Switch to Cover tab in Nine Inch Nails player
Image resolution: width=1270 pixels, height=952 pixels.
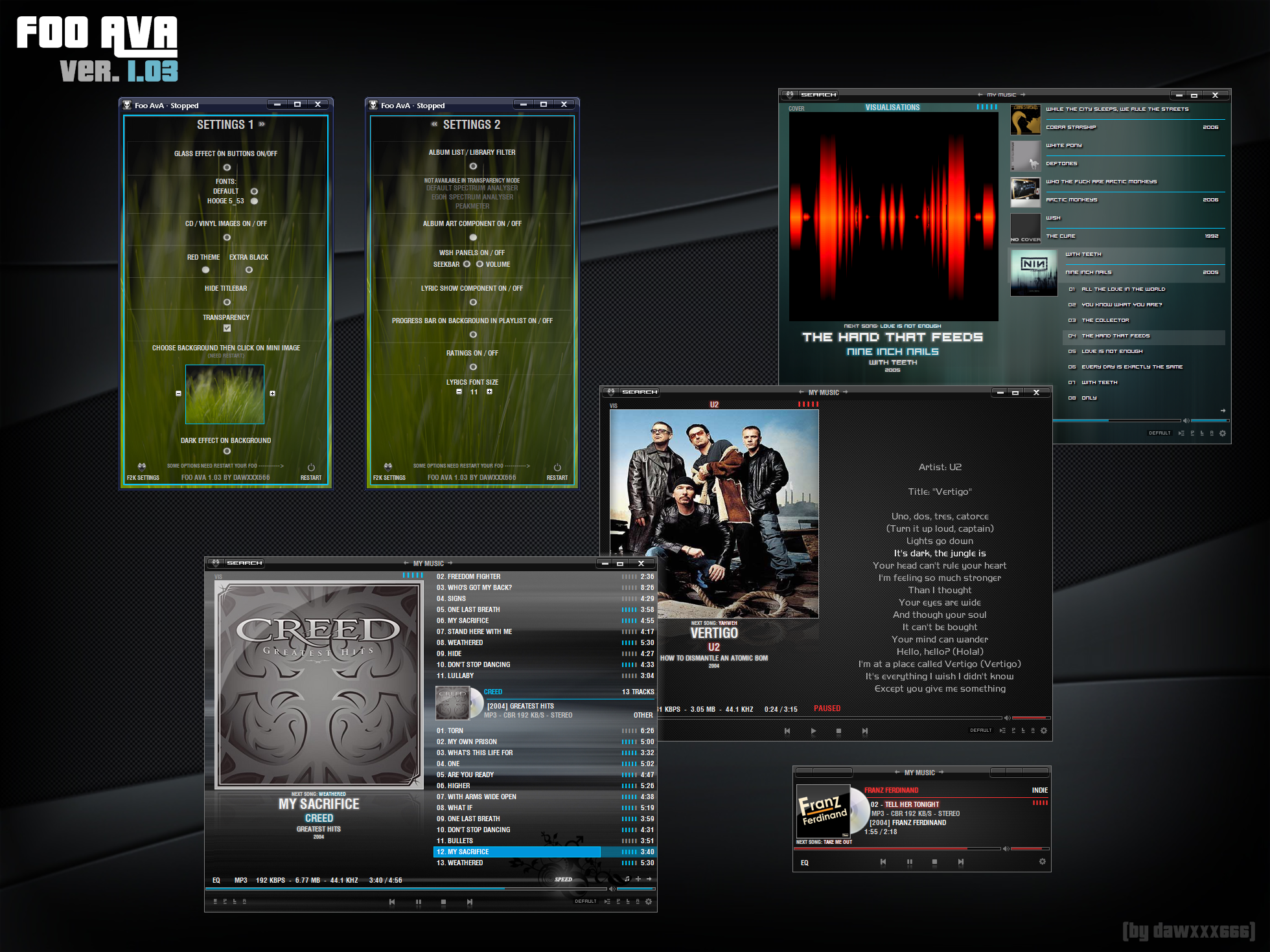(x=796, y=109)
